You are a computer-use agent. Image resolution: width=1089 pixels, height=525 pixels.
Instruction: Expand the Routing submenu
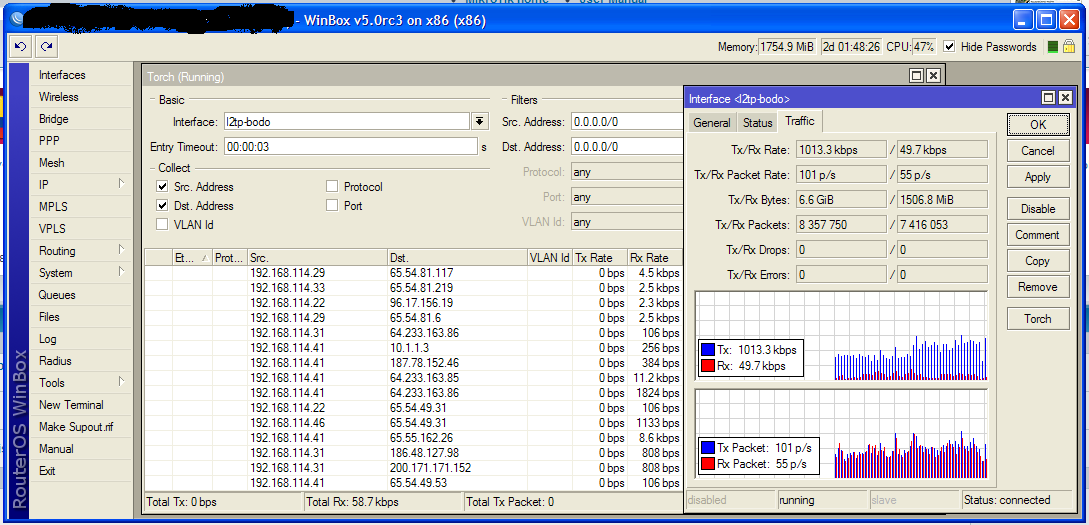(121, 250)
